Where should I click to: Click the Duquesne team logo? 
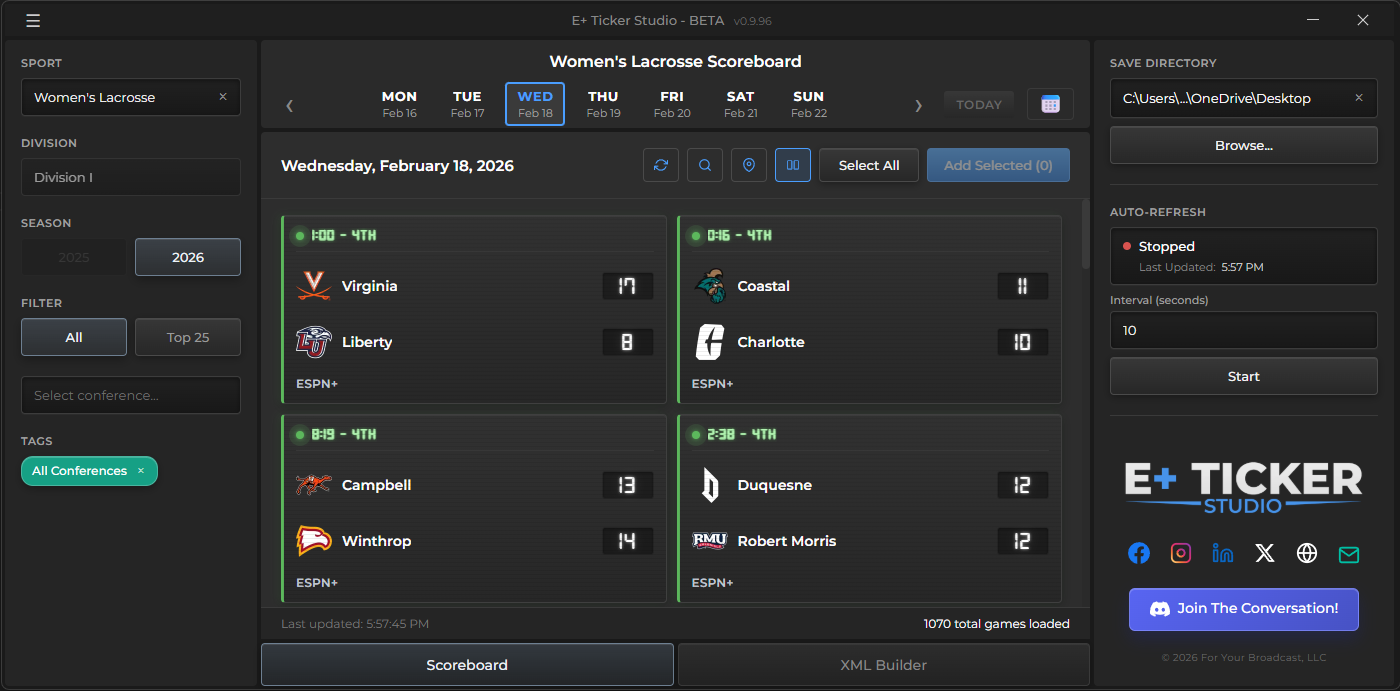coord(710,485)
